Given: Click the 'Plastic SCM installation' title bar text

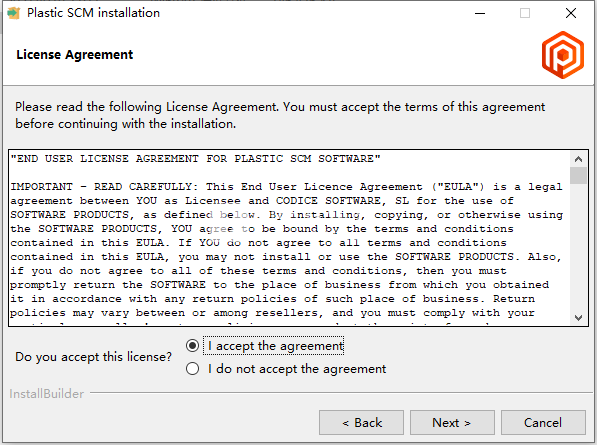Looking at the screenshot, I should [x=93, y=13].
